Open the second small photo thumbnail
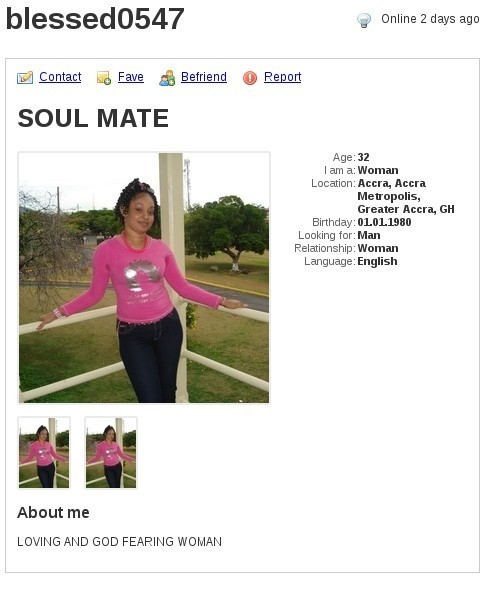 111,453
